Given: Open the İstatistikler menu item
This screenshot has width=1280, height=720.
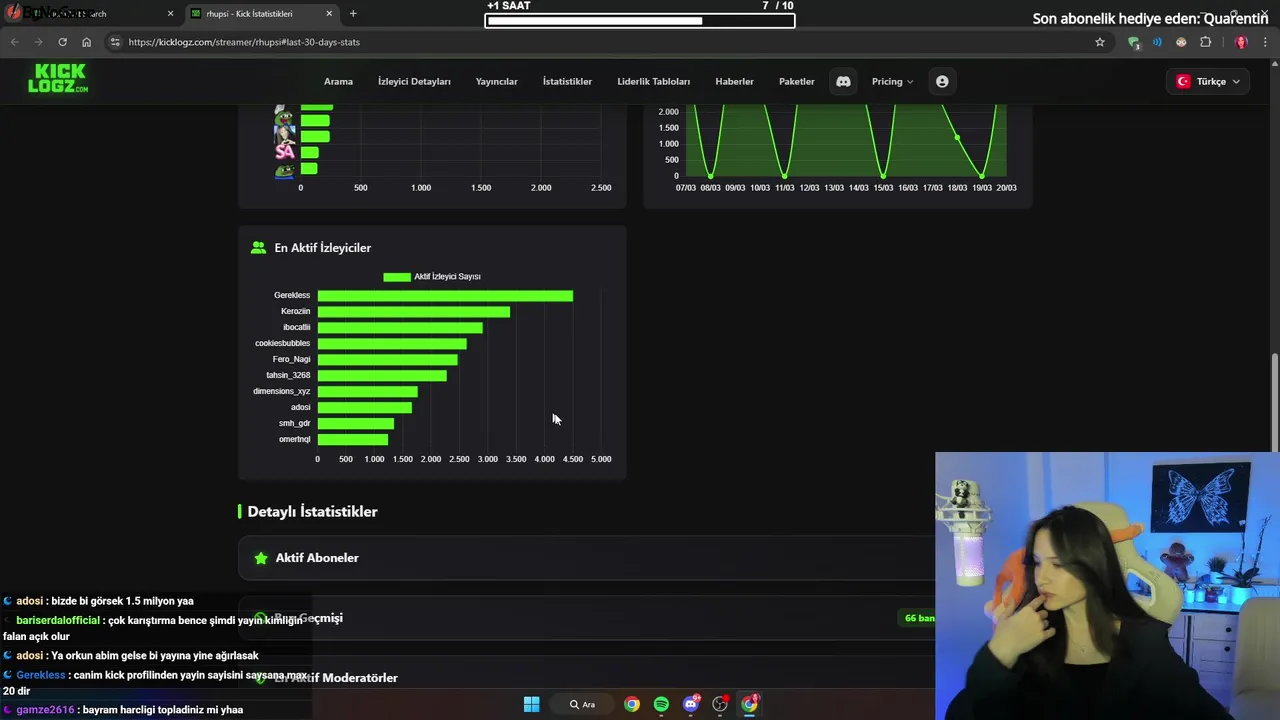Looking at the screenshot, I should tap(567, 81).
